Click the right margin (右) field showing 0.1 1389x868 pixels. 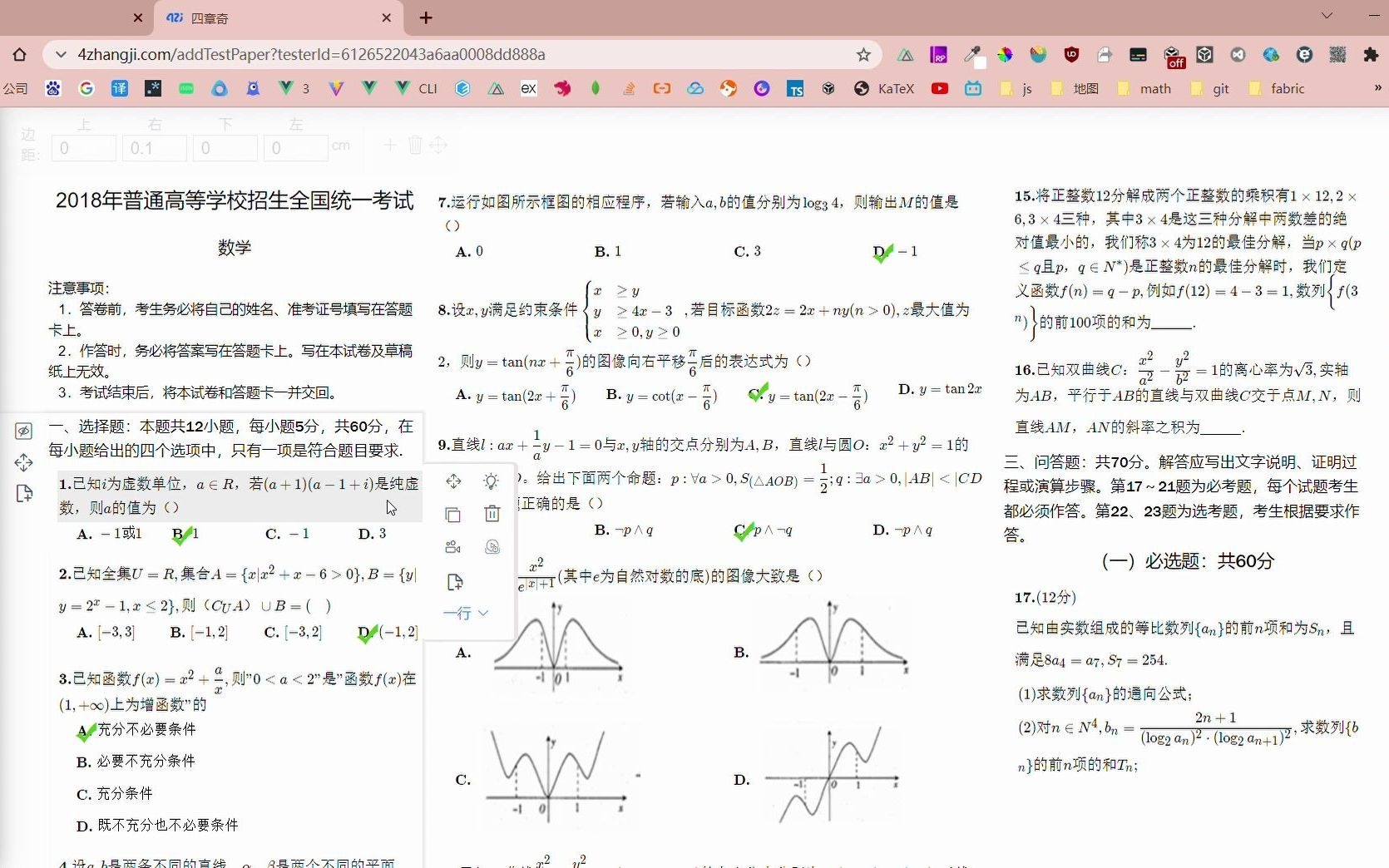155,148
